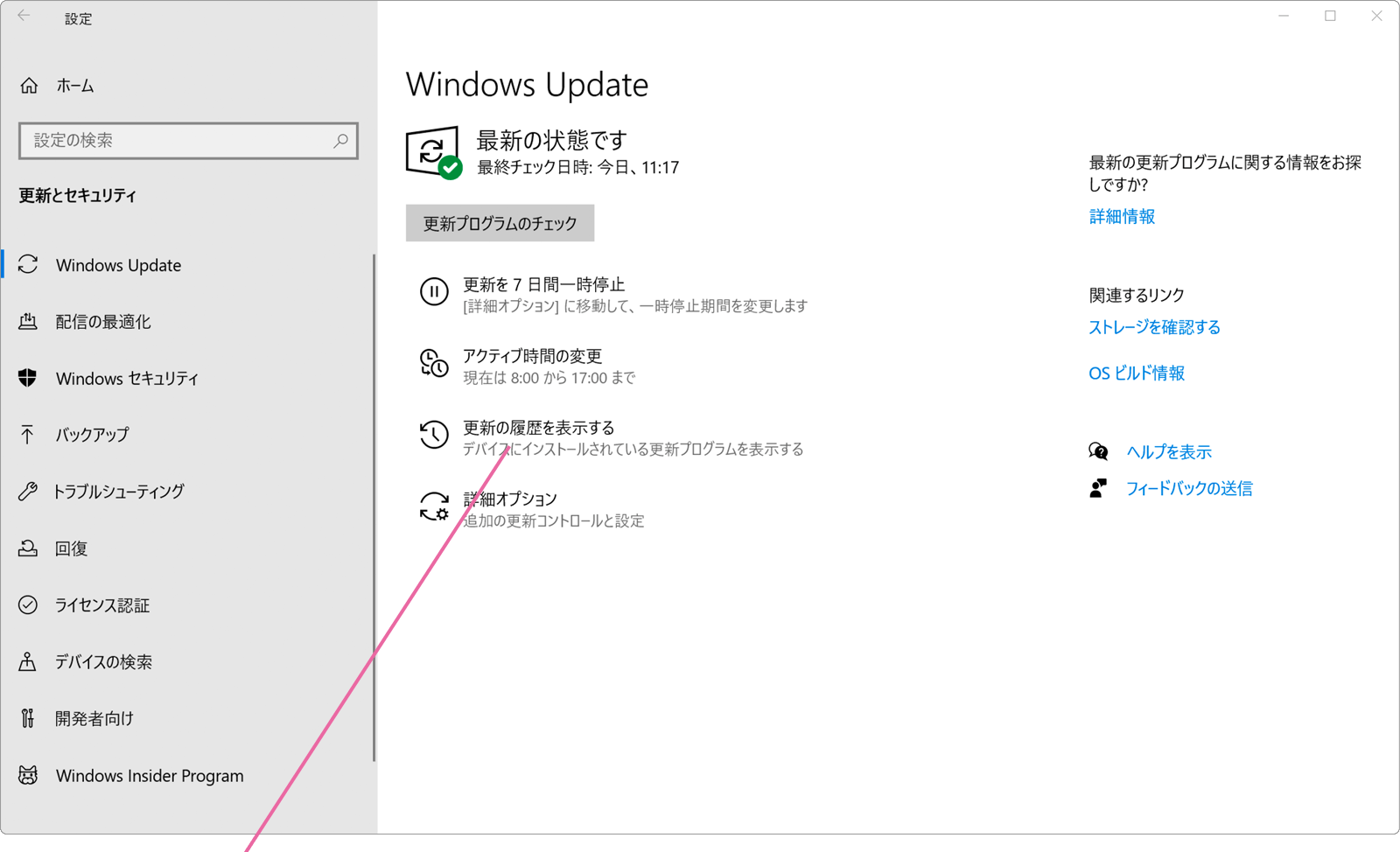Click the 回復 recovery icon

28,548
